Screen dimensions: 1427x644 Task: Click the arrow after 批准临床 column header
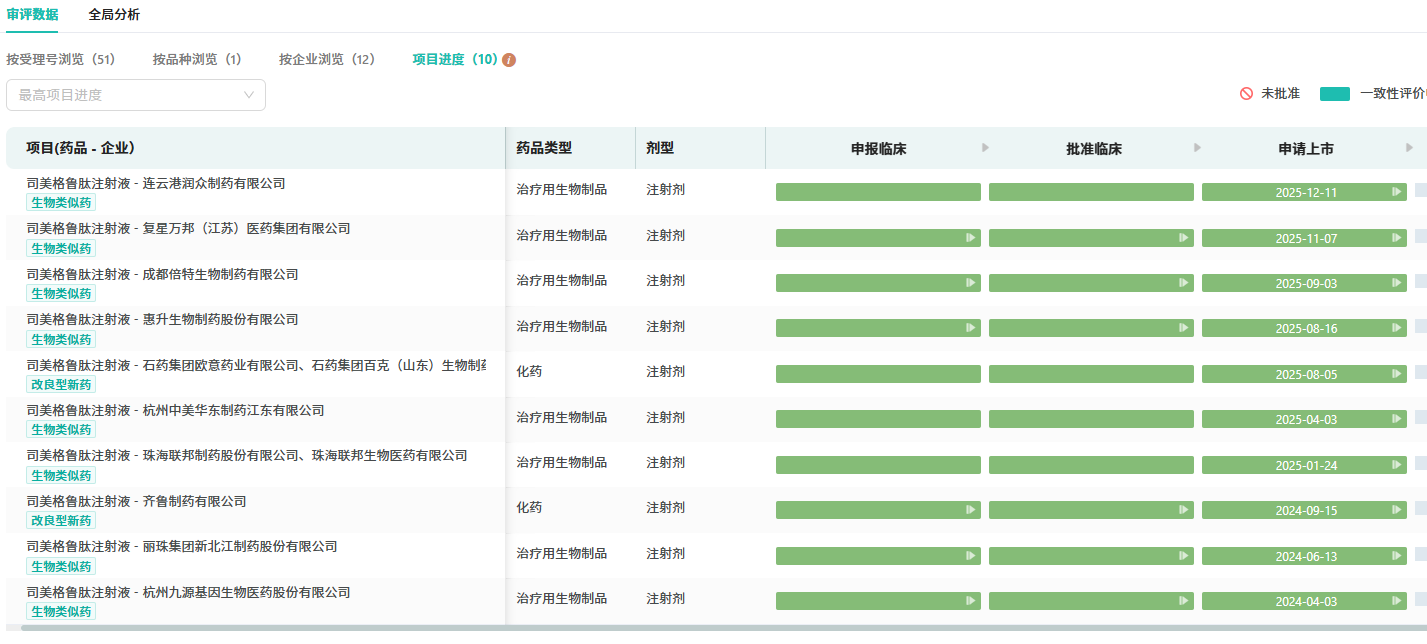[x=1198, y=148]
